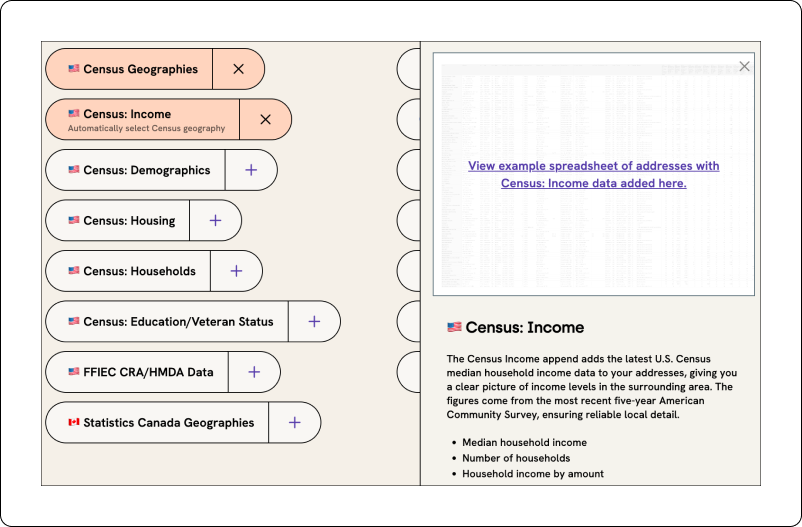Add Census: Housing with plus icon
802x527 pixels.
tap(215, 221)
